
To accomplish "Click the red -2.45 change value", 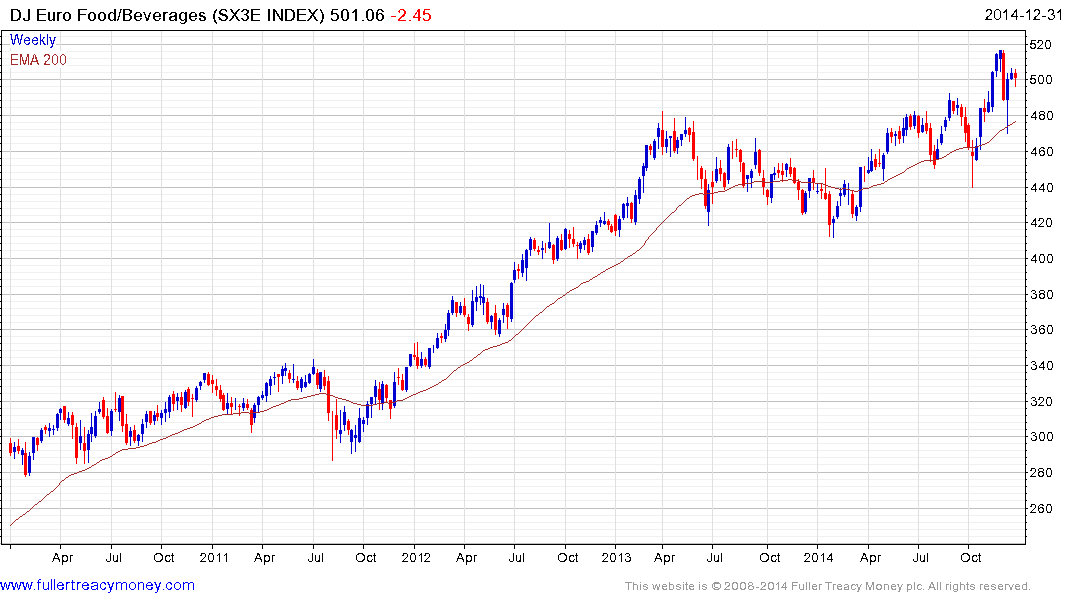I will 411,15.
